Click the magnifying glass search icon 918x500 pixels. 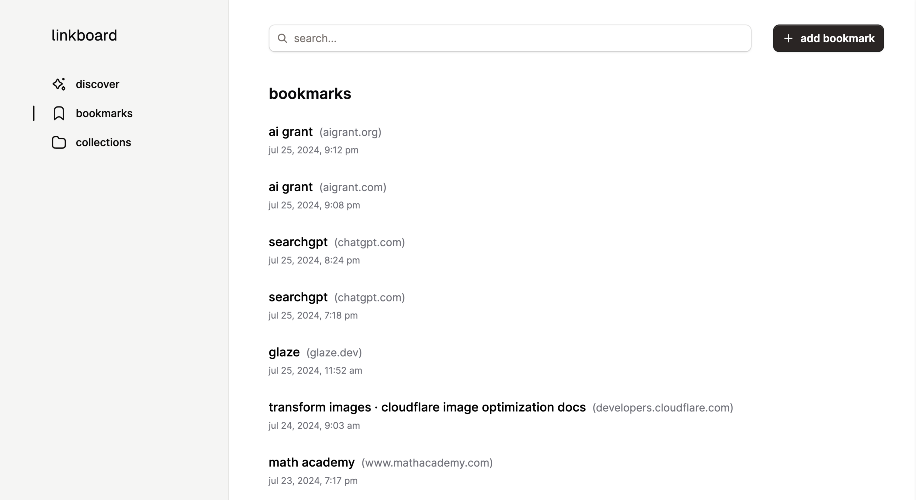click(x=282, y=38)
